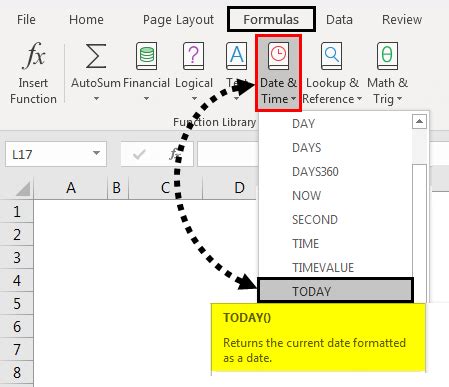The height and width of the screenshot is (387, 449).
Task: Choose DAYS360 from the function list
Action: [x=335, y=172]
